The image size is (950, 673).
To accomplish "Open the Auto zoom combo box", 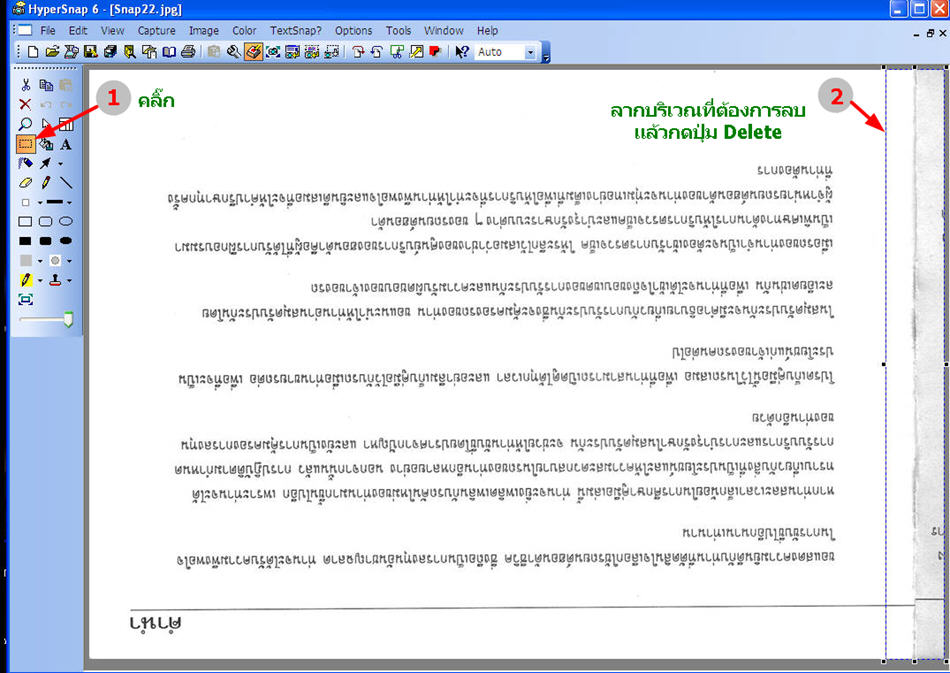I will [530, 52].
